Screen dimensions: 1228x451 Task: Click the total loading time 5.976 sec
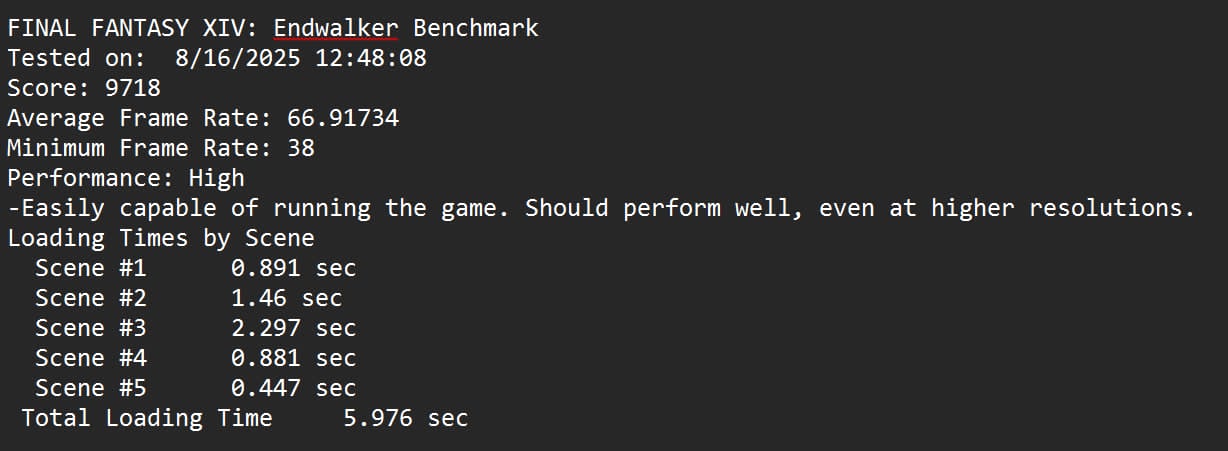405,418
